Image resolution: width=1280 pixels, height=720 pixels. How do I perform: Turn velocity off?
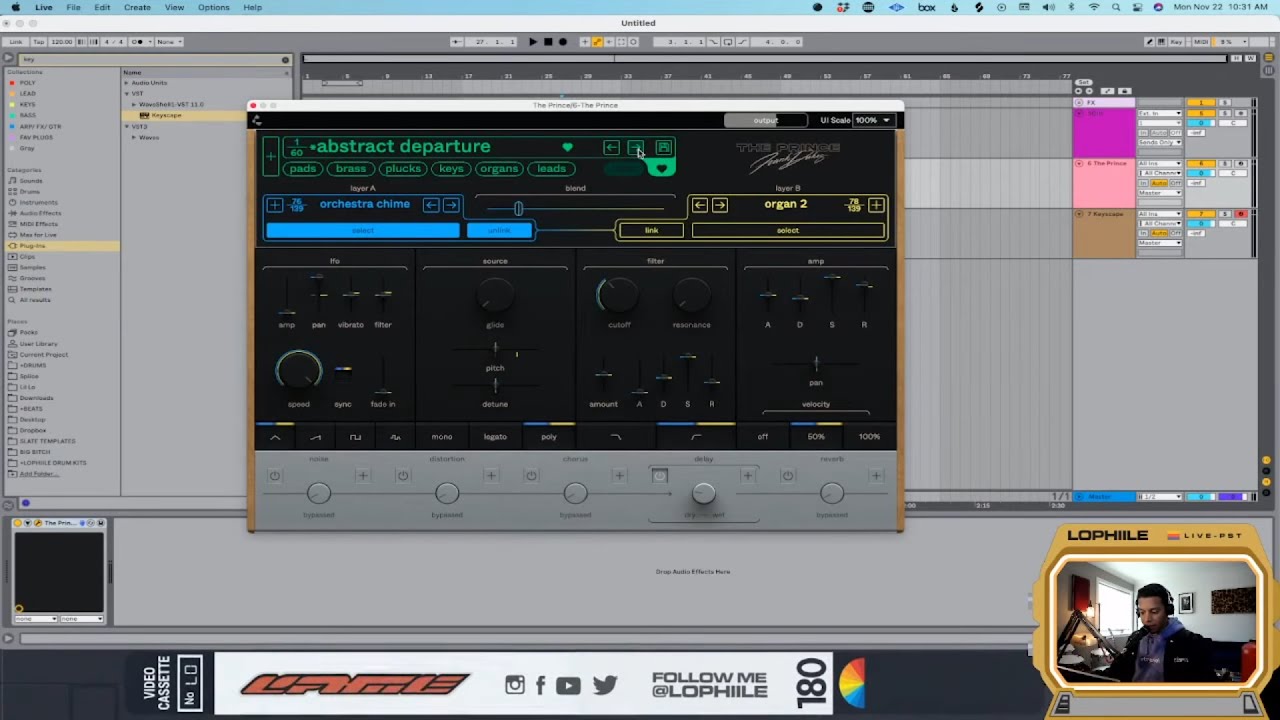tap(763, 437)
